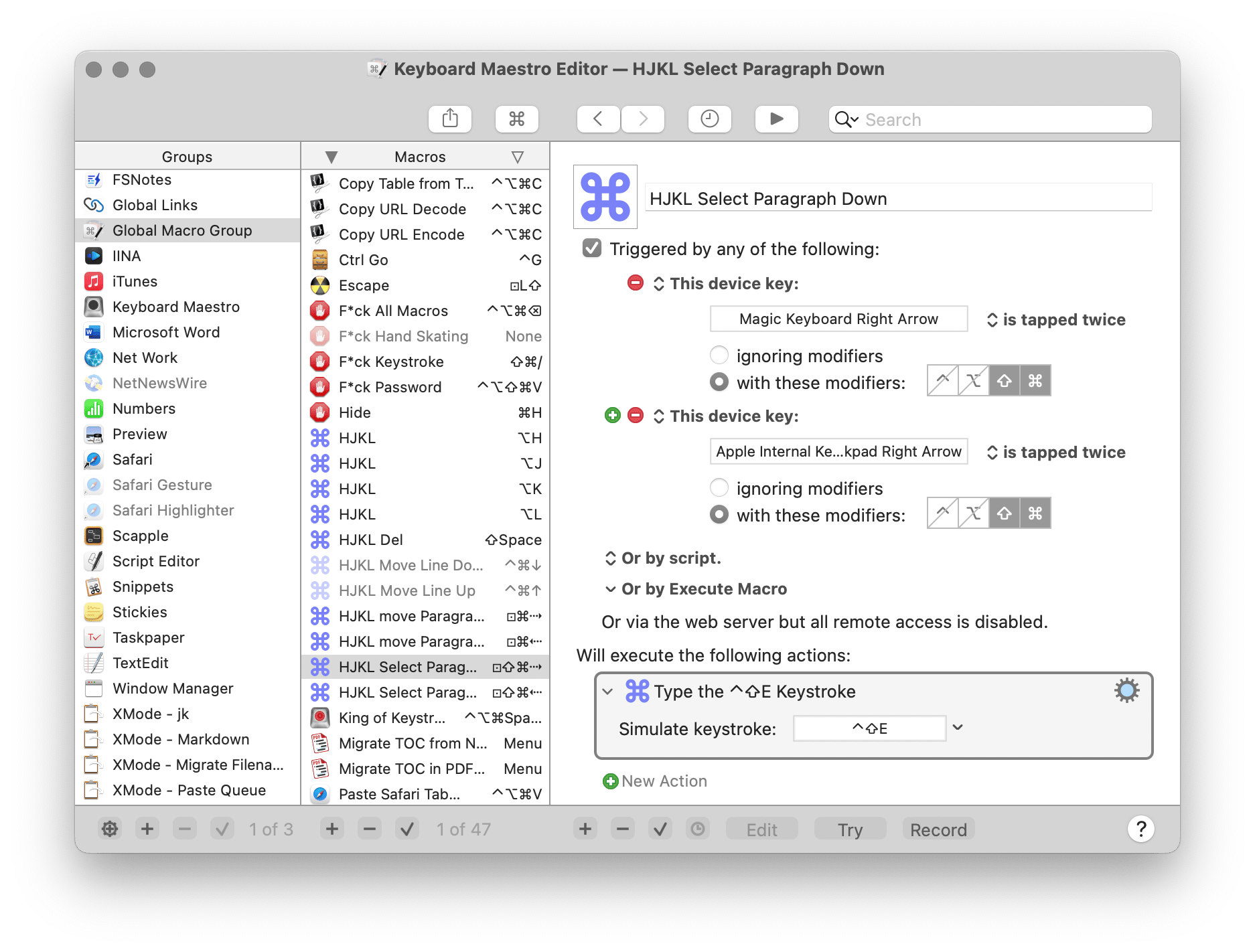This screenshot has height=952, width=1255.
Task: Click New Action link
Action: pyautogui.click(x=656, y=781)
